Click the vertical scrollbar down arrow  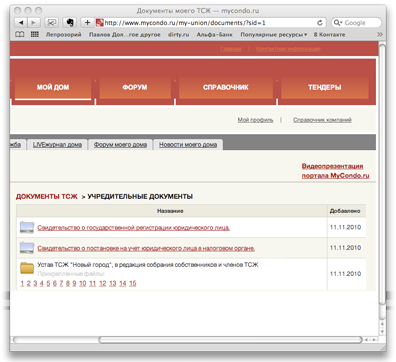click(x=382, y=332)
